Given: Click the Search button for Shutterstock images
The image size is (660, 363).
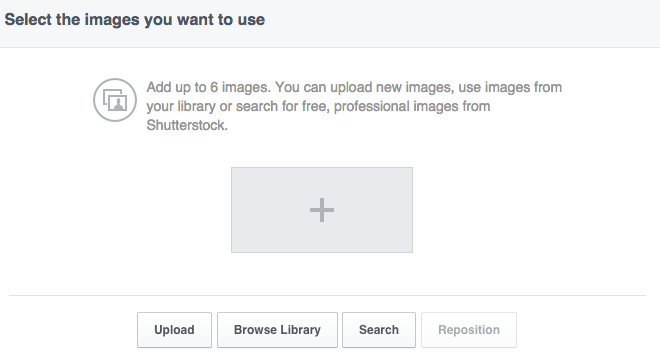Looking at the screenshot, I should pos(379,330).
